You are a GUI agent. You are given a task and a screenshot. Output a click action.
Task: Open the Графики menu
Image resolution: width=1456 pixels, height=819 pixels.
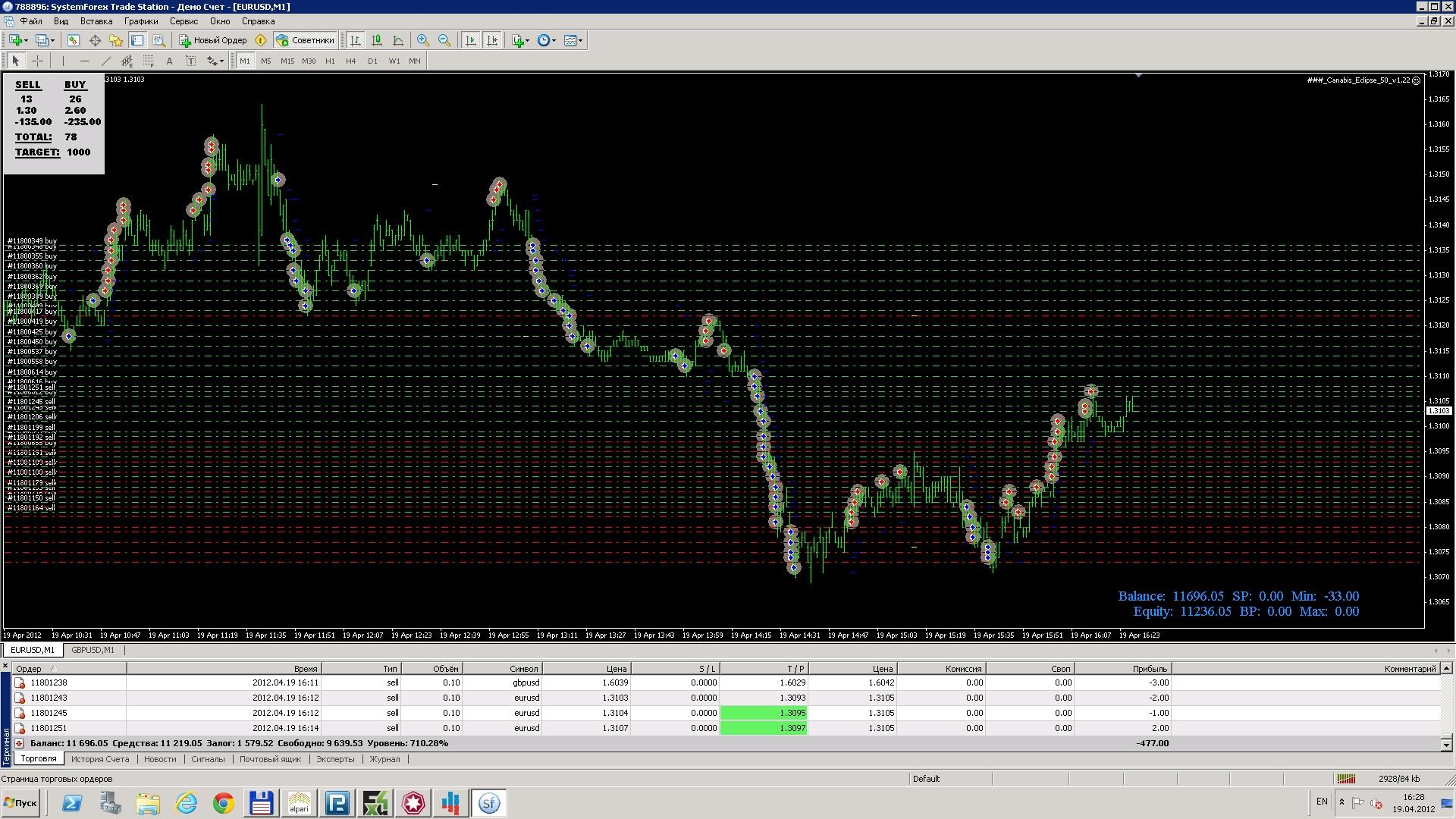point(141,21)
